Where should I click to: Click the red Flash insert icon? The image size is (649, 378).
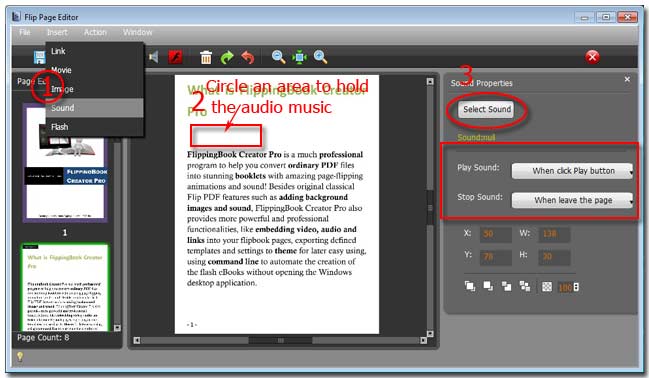(175, 57)
